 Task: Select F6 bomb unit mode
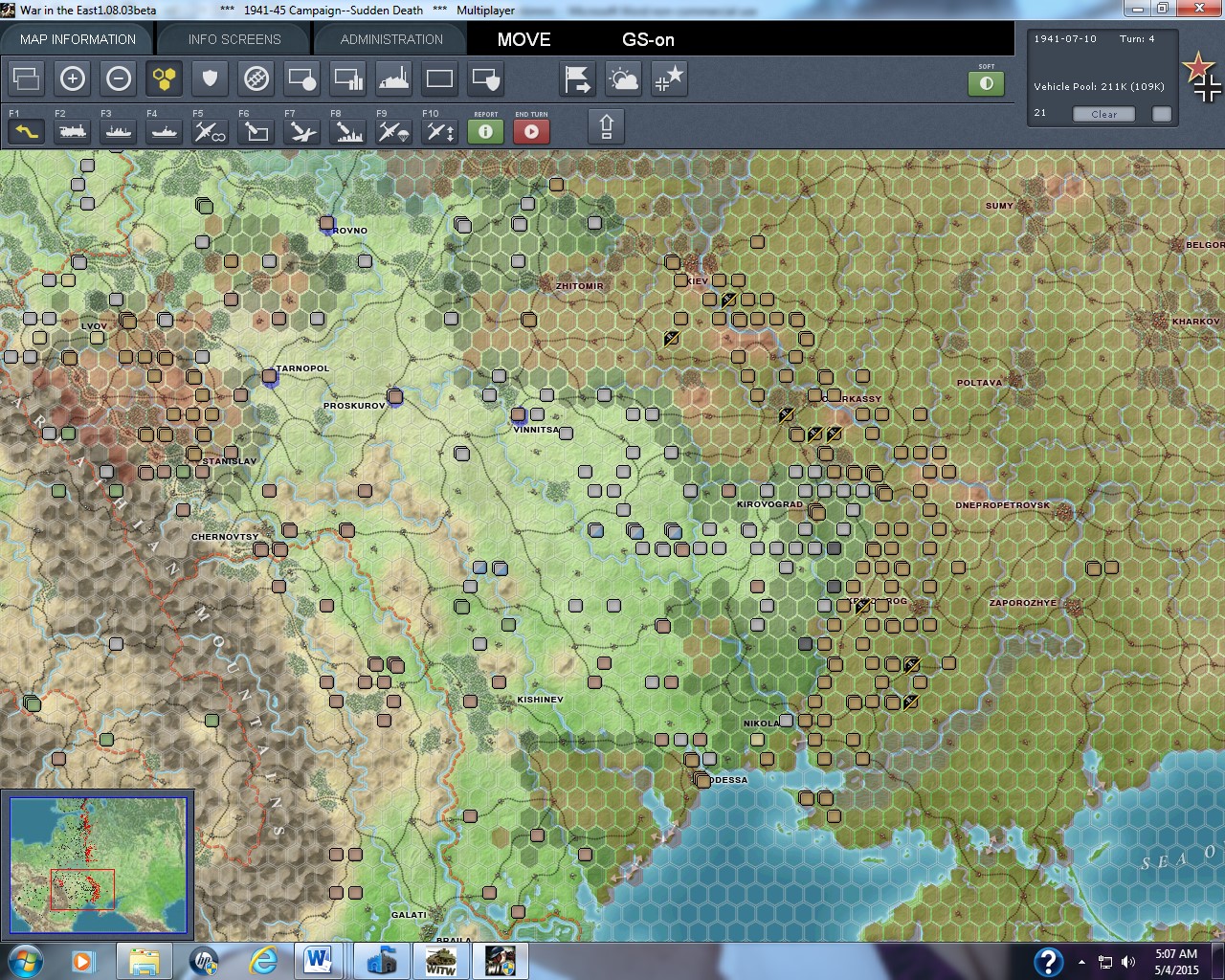click(x=256, y=131)
